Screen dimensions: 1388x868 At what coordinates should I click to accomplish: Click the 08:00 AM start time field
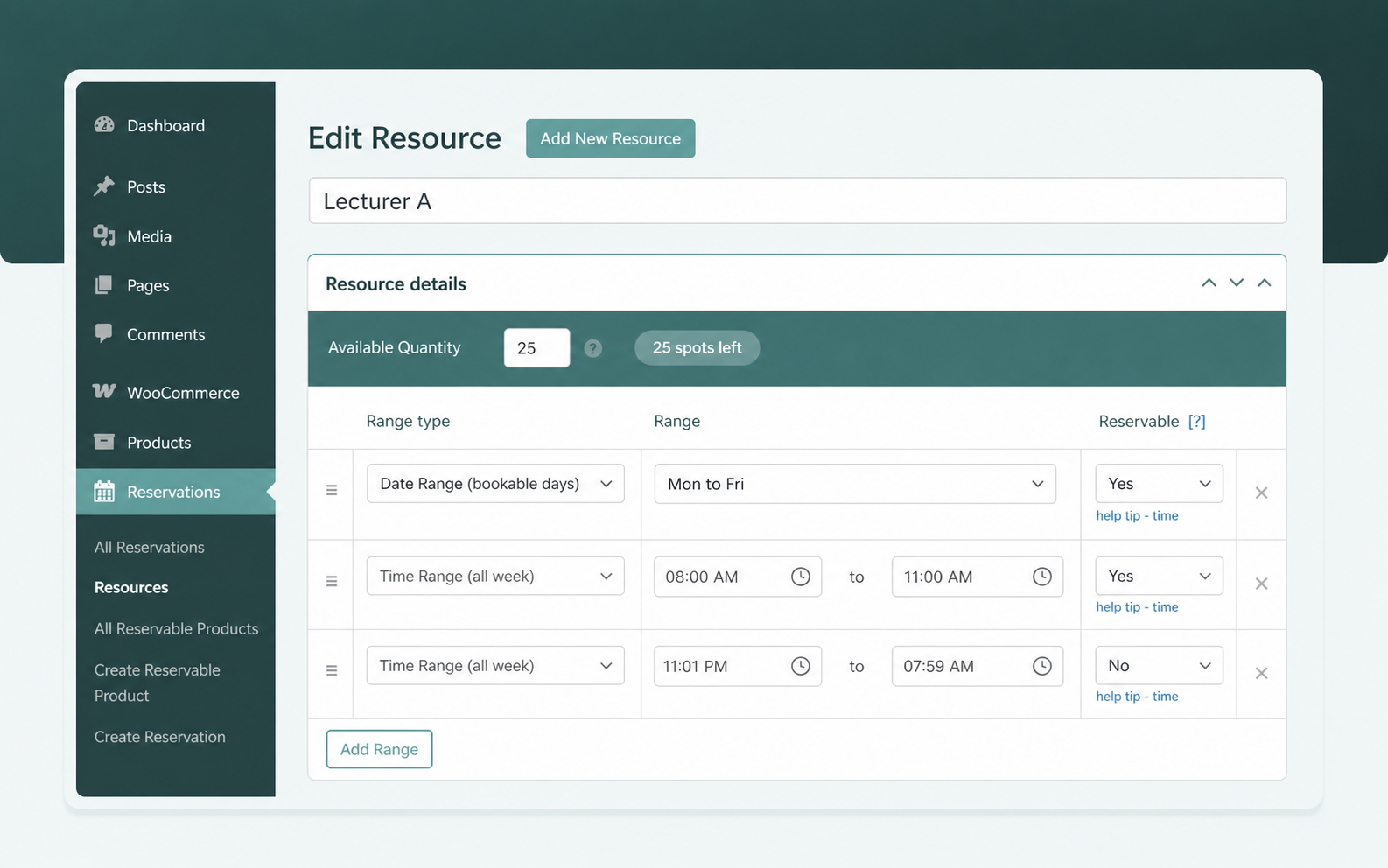pyautogui.click(x=738, y=577)
